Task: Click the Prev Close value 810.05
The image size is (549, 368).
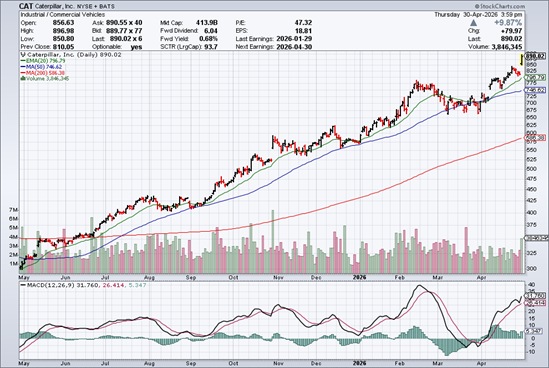Action: [63, 47]
